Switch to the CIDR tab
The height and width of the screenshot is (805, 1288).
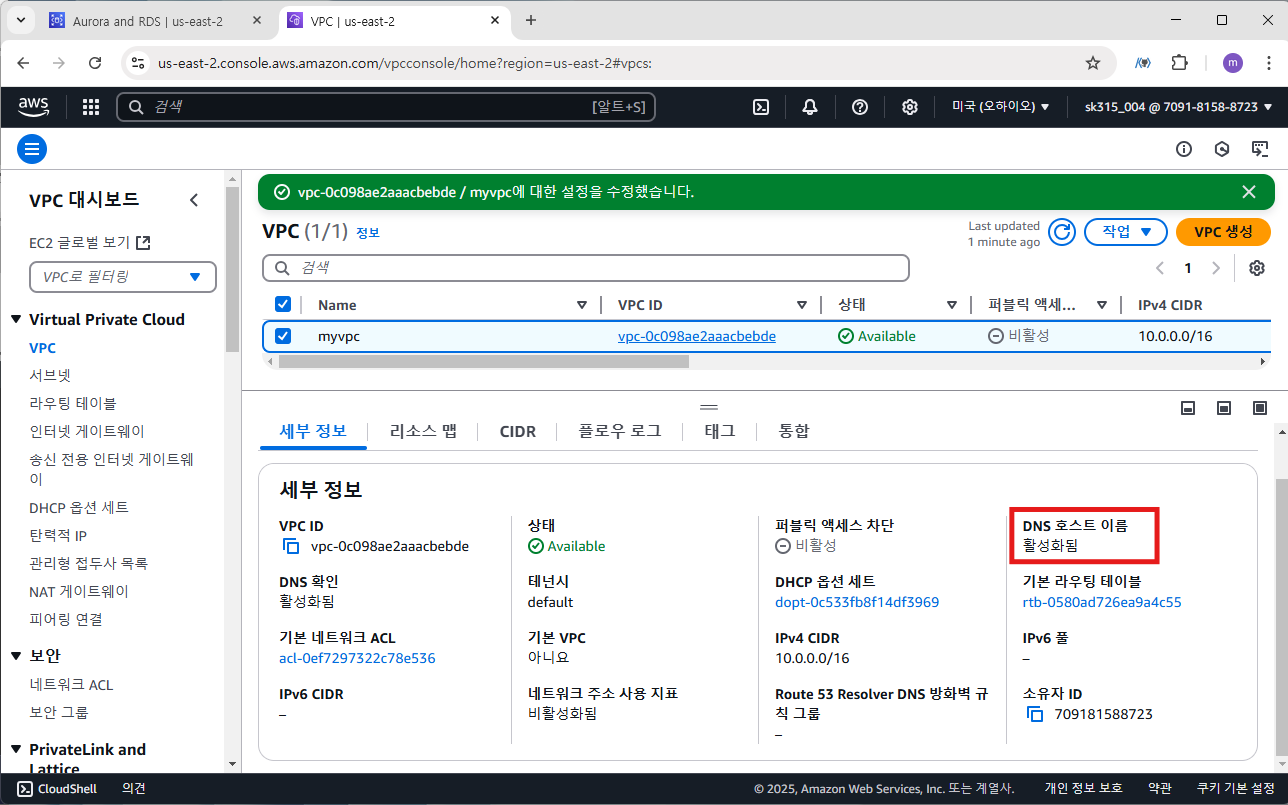(518, 432)
